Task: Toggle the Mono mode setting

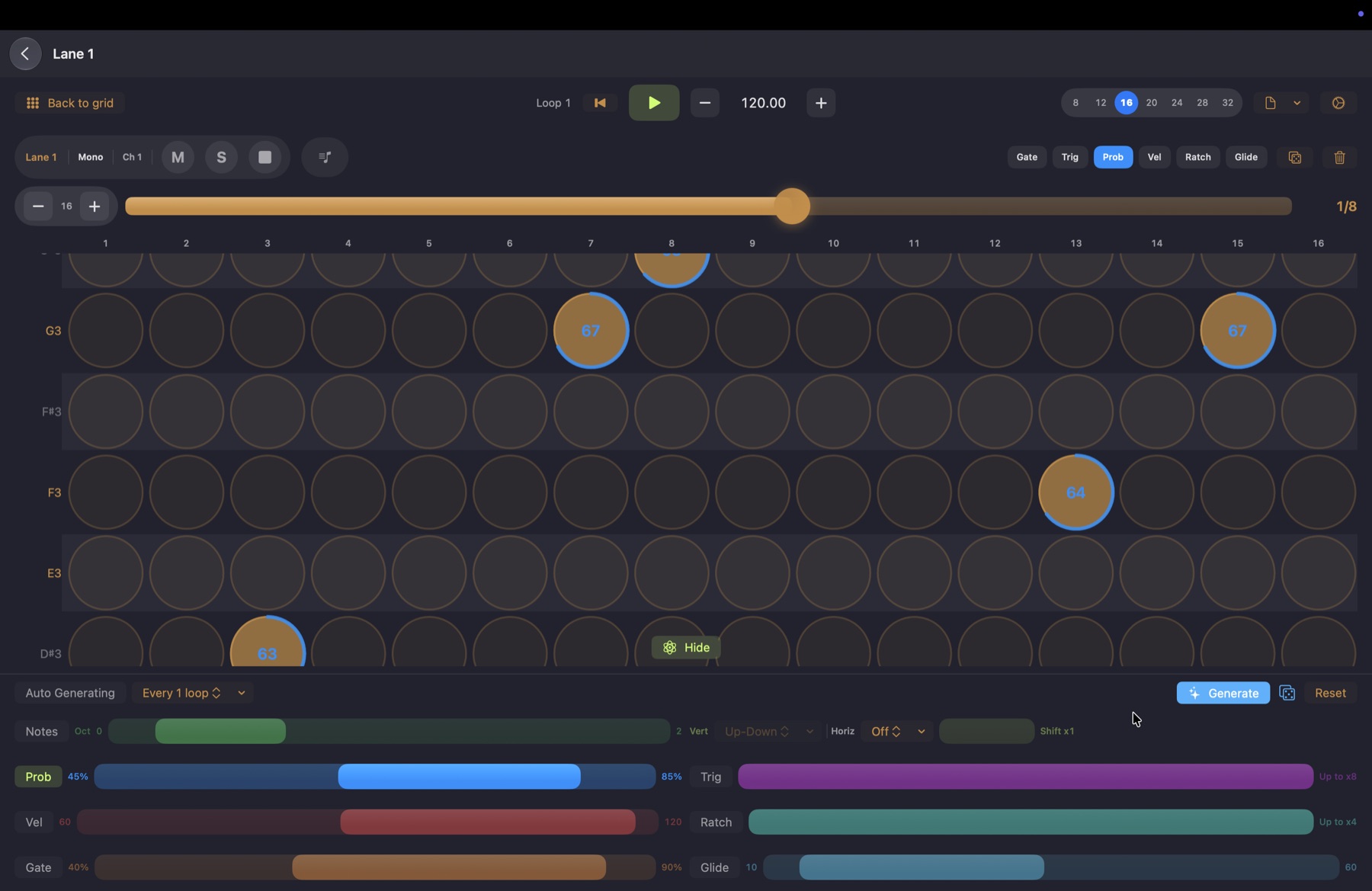Action: pyautogui.click(x=90, y=157)
